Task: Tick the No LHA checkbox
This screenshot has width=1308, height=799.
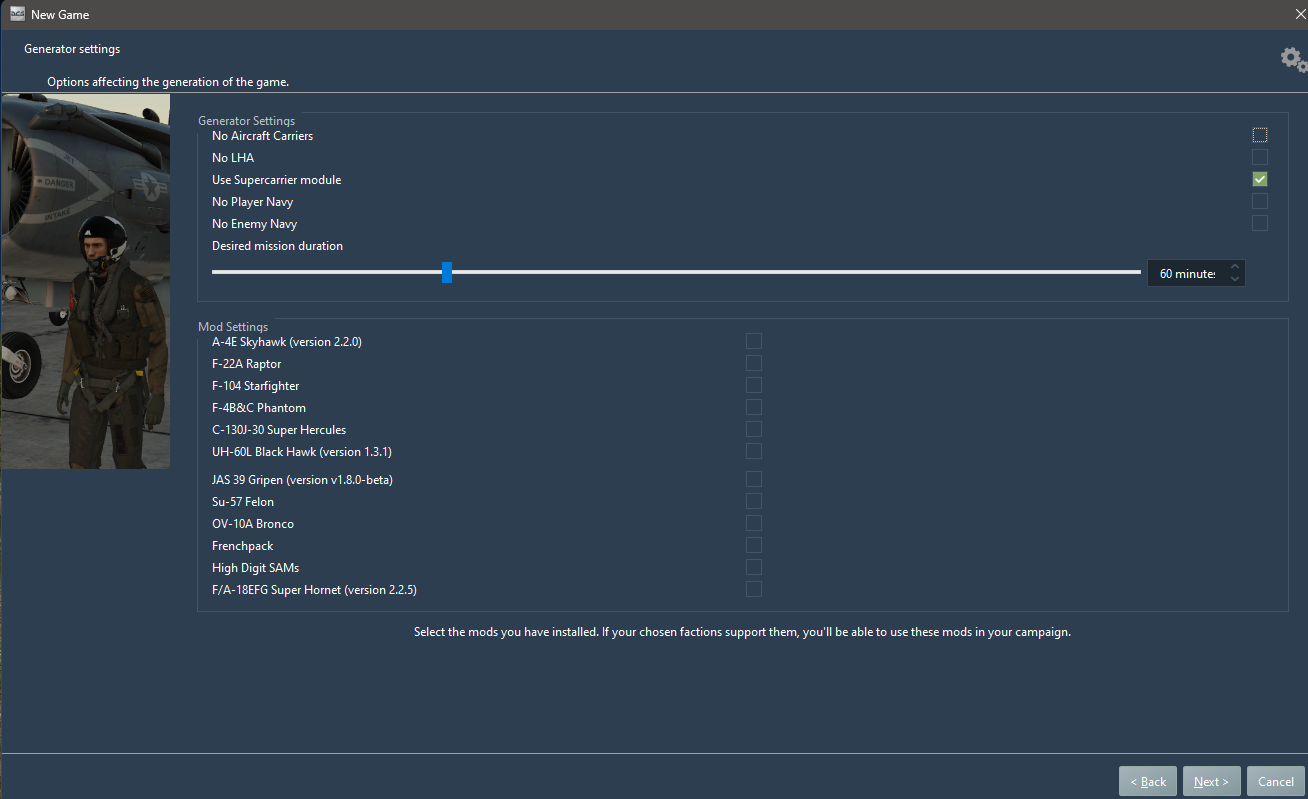Action: [1260, 157]
